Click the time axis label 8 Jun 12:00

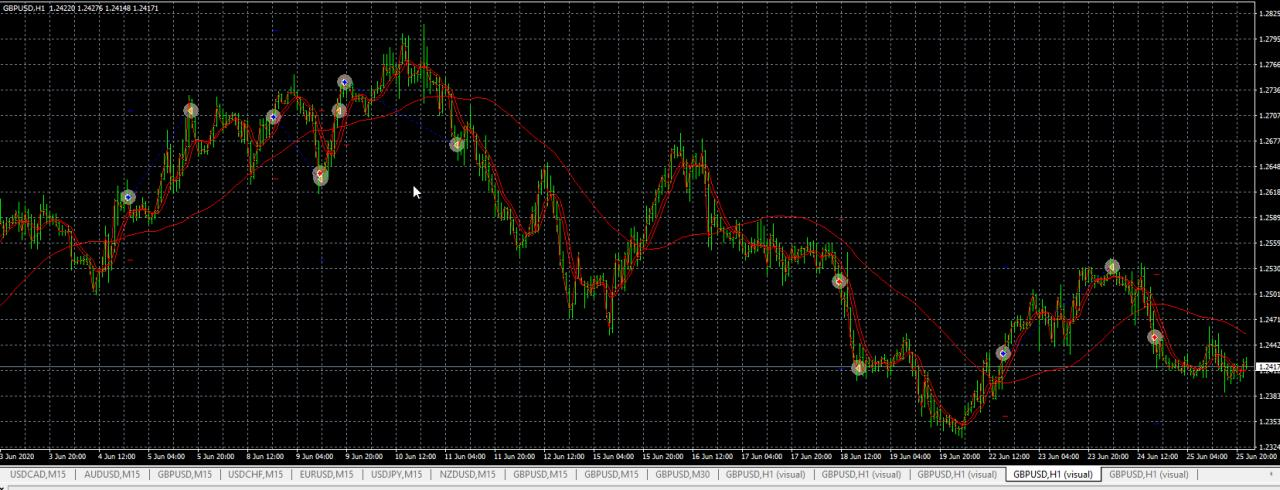pos(266,456)
